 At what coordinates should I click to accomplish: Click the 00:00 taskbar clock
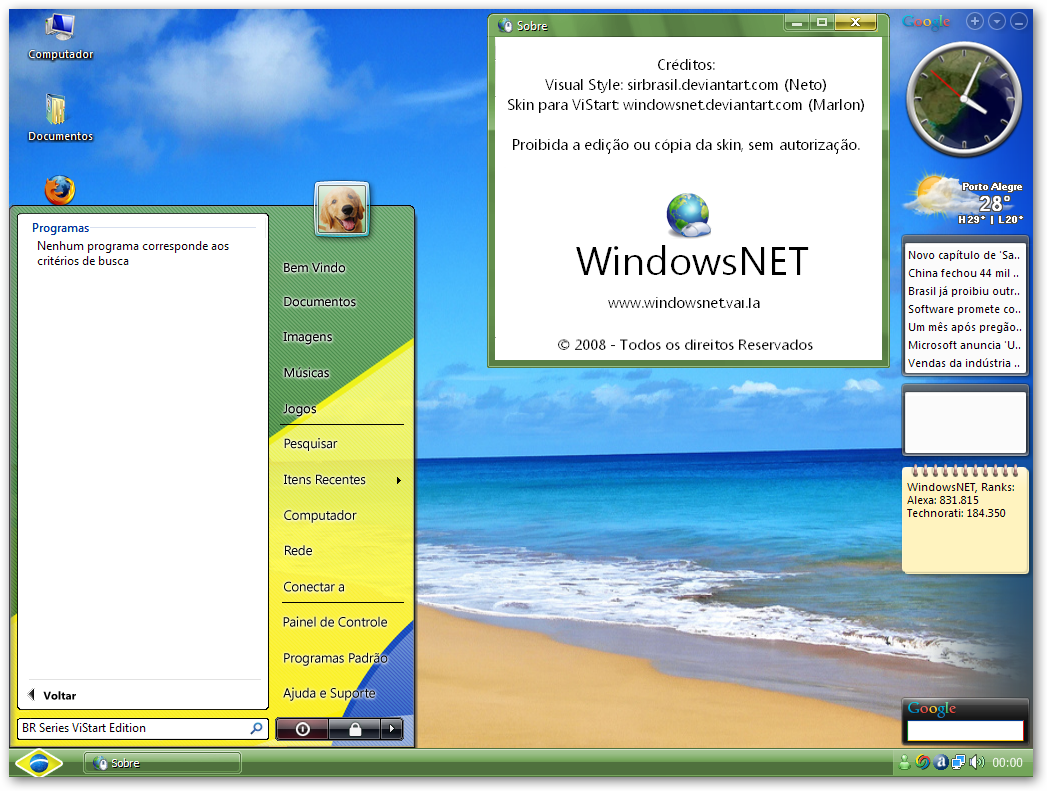(1007, 763)
